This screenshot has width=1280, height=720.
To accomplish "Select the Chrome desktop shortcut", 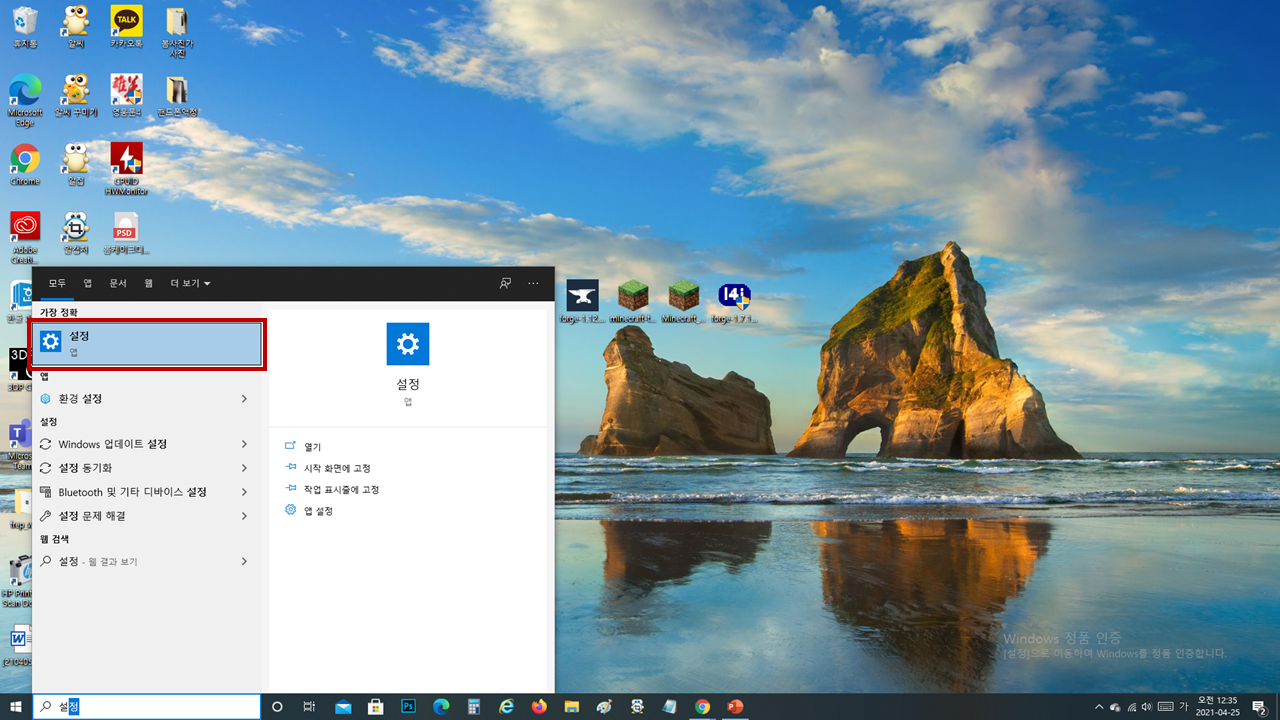I will tap(25, 165).
